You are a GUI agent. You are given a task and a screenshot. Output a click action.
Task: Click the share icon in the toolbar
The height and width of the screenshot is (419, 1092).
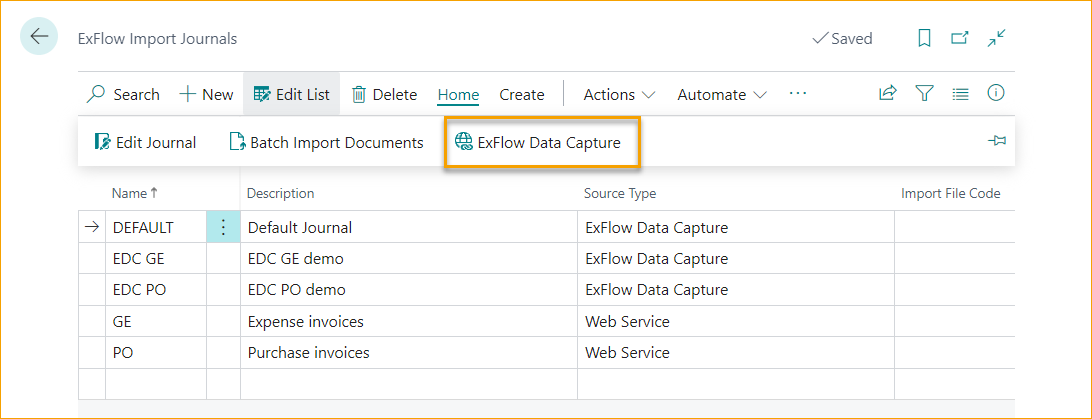pyautogui.click(x=887, y=93)
